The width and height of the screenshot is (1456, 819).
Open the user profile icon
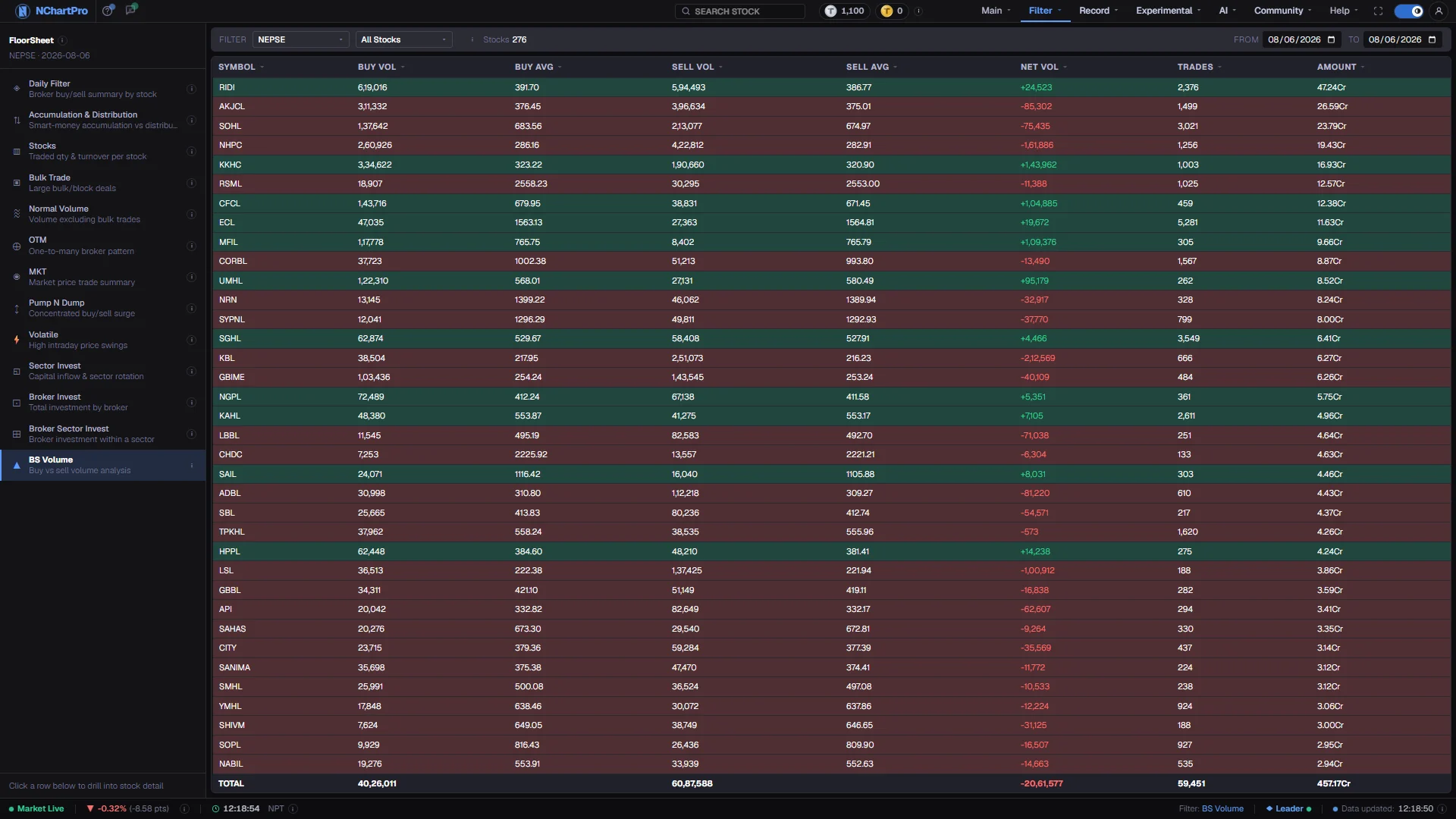1439,11
